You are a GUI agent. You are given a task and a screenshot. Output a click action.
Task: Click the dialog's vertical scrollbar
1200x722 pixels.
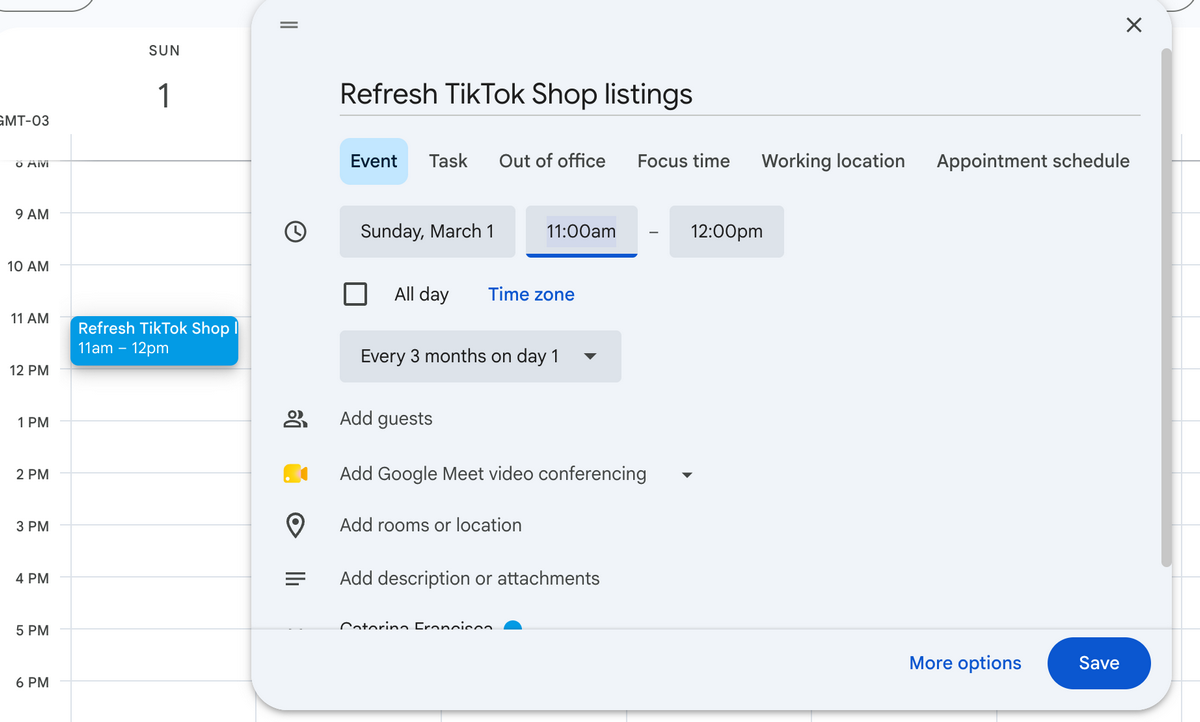1166,308
